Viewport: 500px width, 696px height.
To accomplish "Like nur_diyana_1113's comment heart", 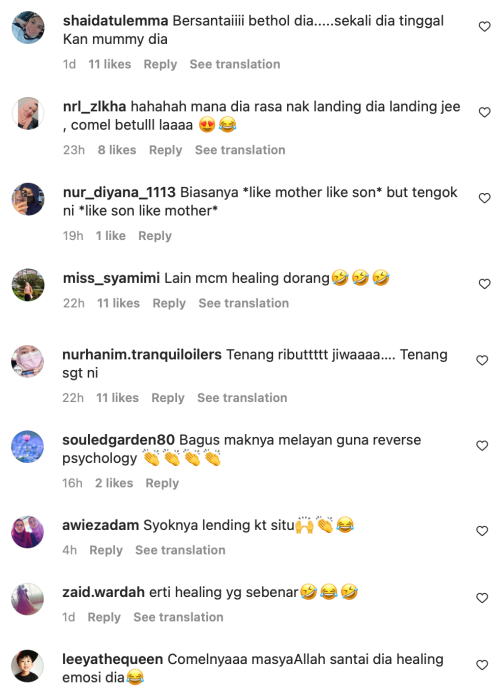I will pos(484,198).
